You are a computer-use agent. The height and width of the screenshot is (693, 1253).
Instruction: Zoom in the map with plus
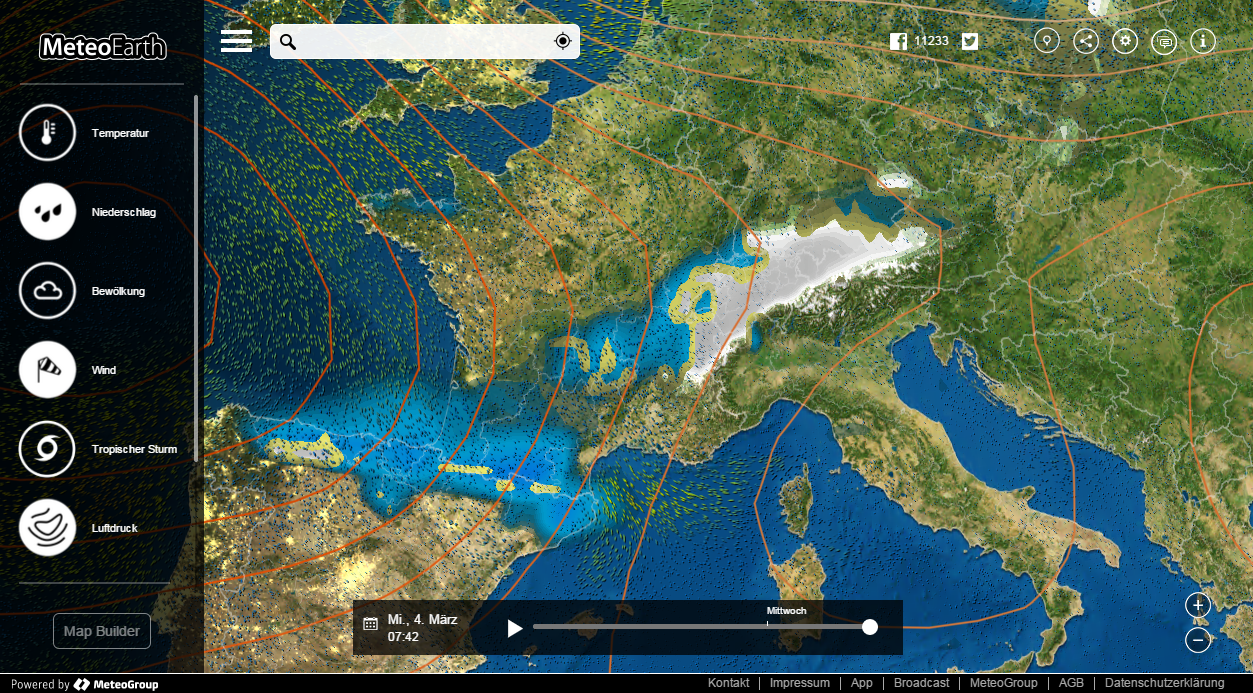[x=1198, y=605]
